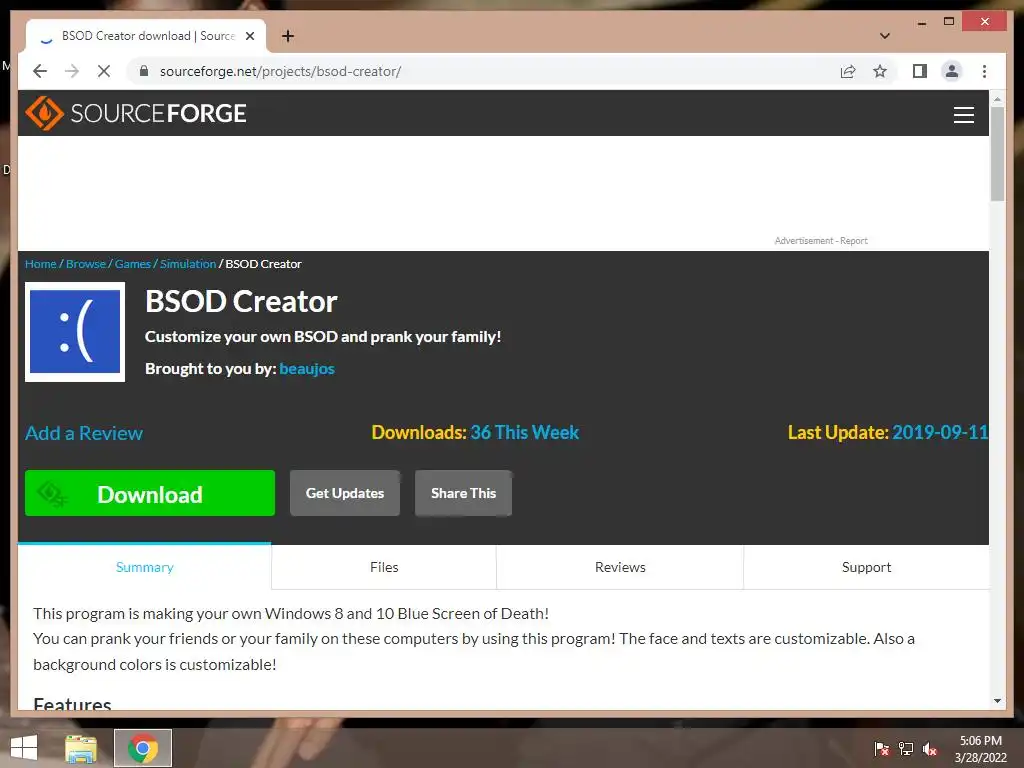Image resolution: width=1024 pixels, height=768 pixels.
Task: Click the Advertisement - Report link
Action: coord(821,241)
